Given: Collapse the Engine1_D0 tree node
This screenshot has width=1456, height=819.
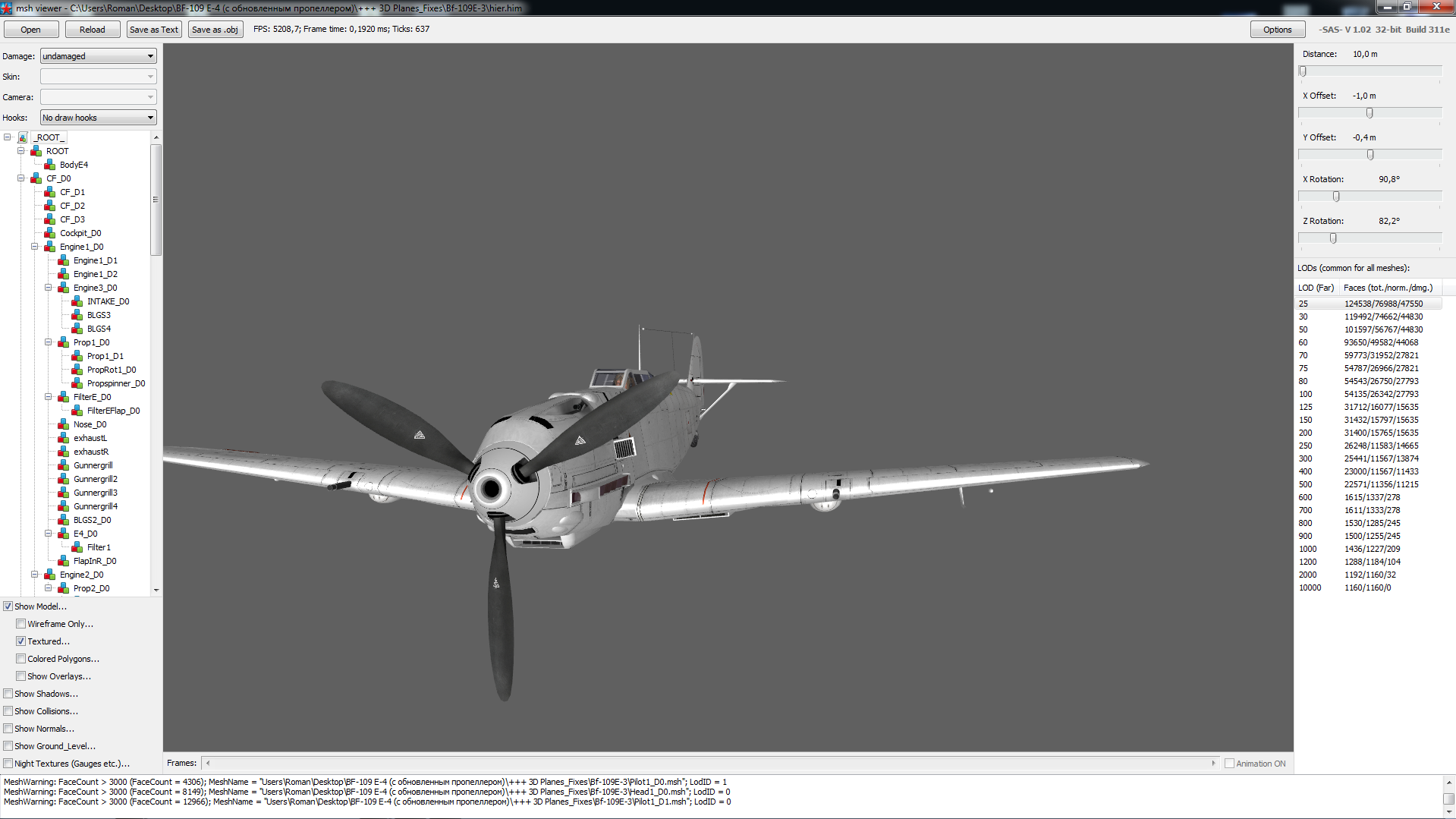Looking at the screenshot, I should tap(35, 247).
